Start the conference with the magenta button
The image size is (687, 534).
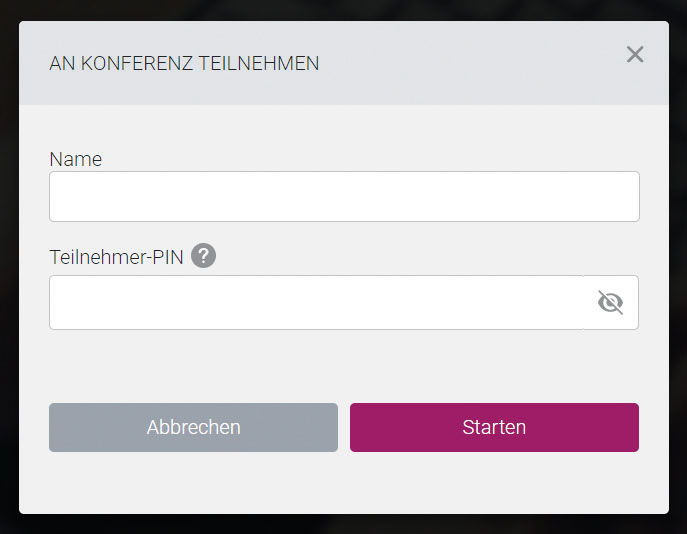[x=494, y=427]
